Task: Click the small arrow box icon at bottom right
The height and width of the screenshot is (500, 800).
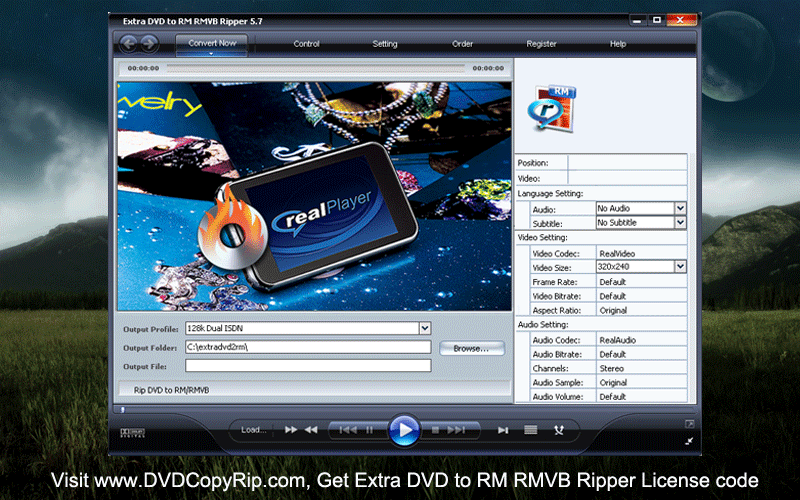Action: point(689,424)
